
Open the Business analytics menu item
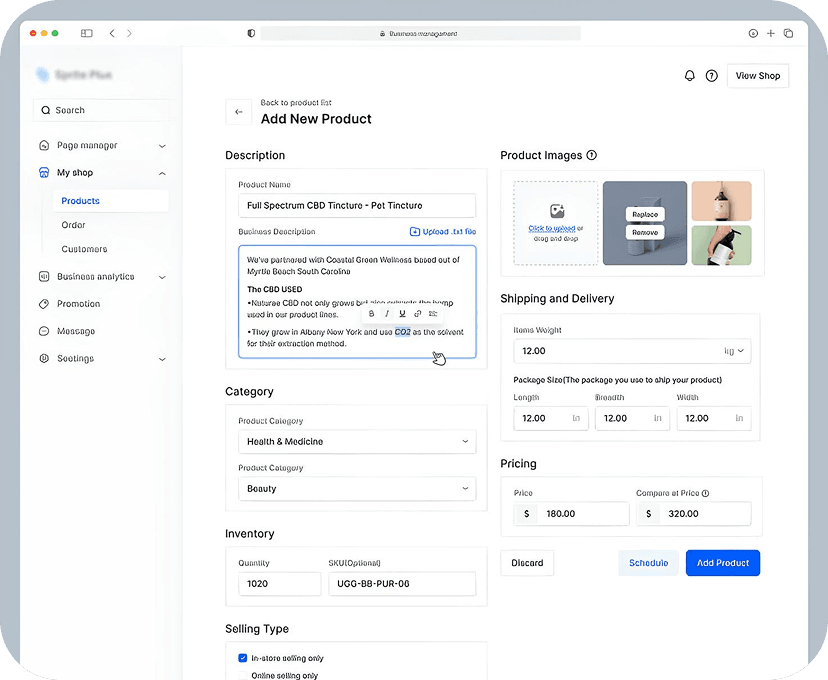tap(102, 277)
